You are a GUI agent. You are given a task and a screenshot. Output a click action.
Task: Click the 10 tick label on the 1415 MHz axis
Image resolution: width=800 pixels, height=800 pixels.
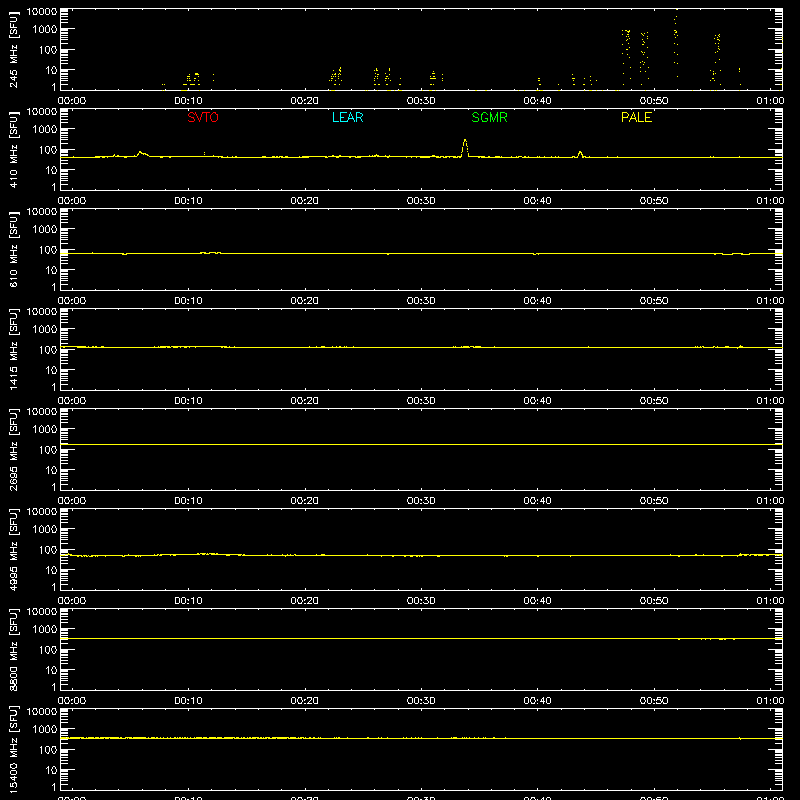click(52, 370)
